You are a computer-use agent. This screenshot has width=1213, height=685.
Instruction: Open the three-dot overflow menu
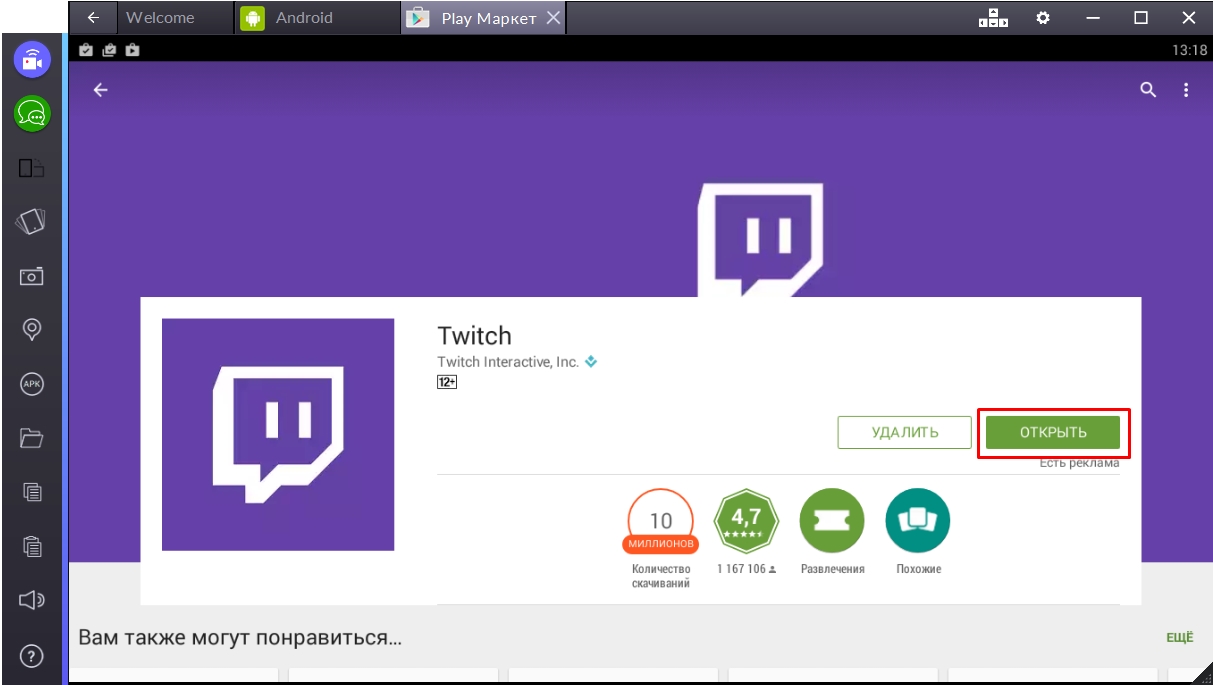click(1186, 90)
